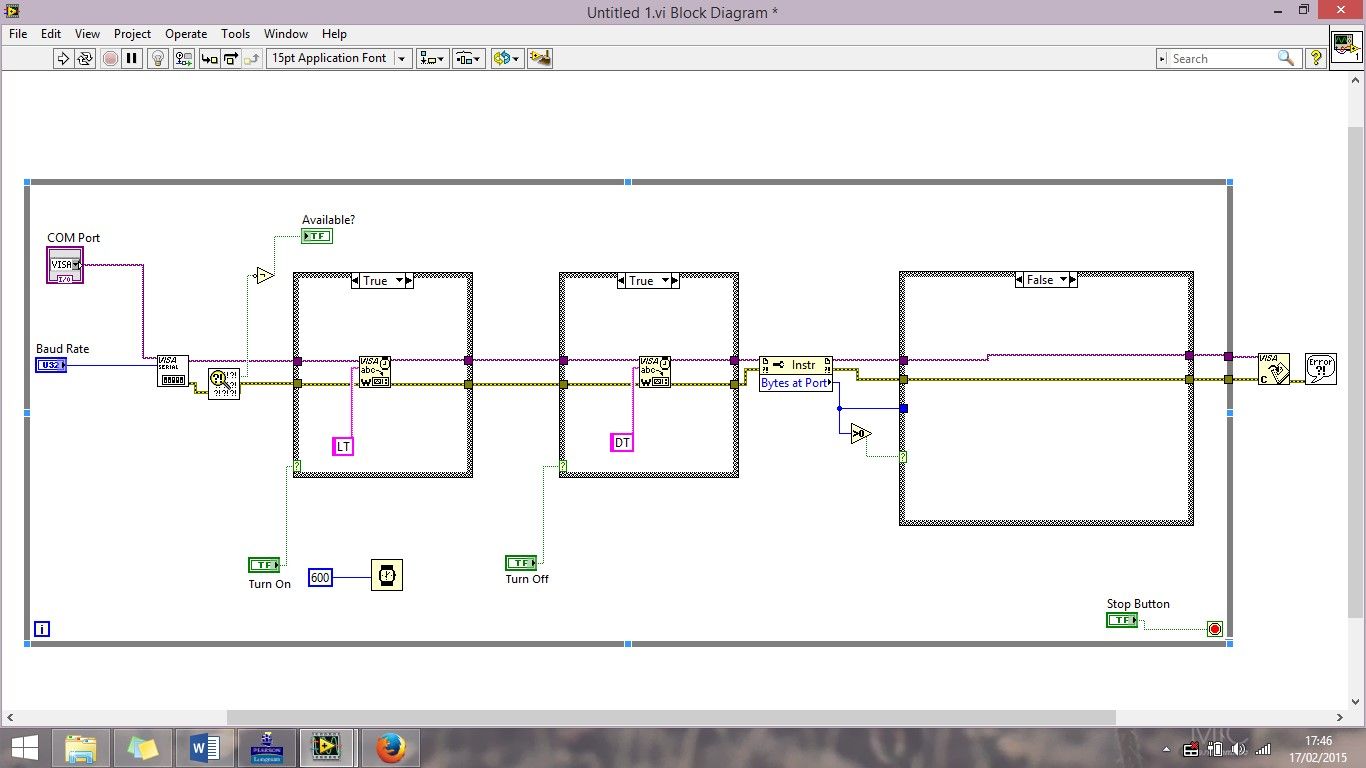Click the Step Over debugging button
Screen dimensions: 1366x768
pyautogui.click(x=230, y=58)
